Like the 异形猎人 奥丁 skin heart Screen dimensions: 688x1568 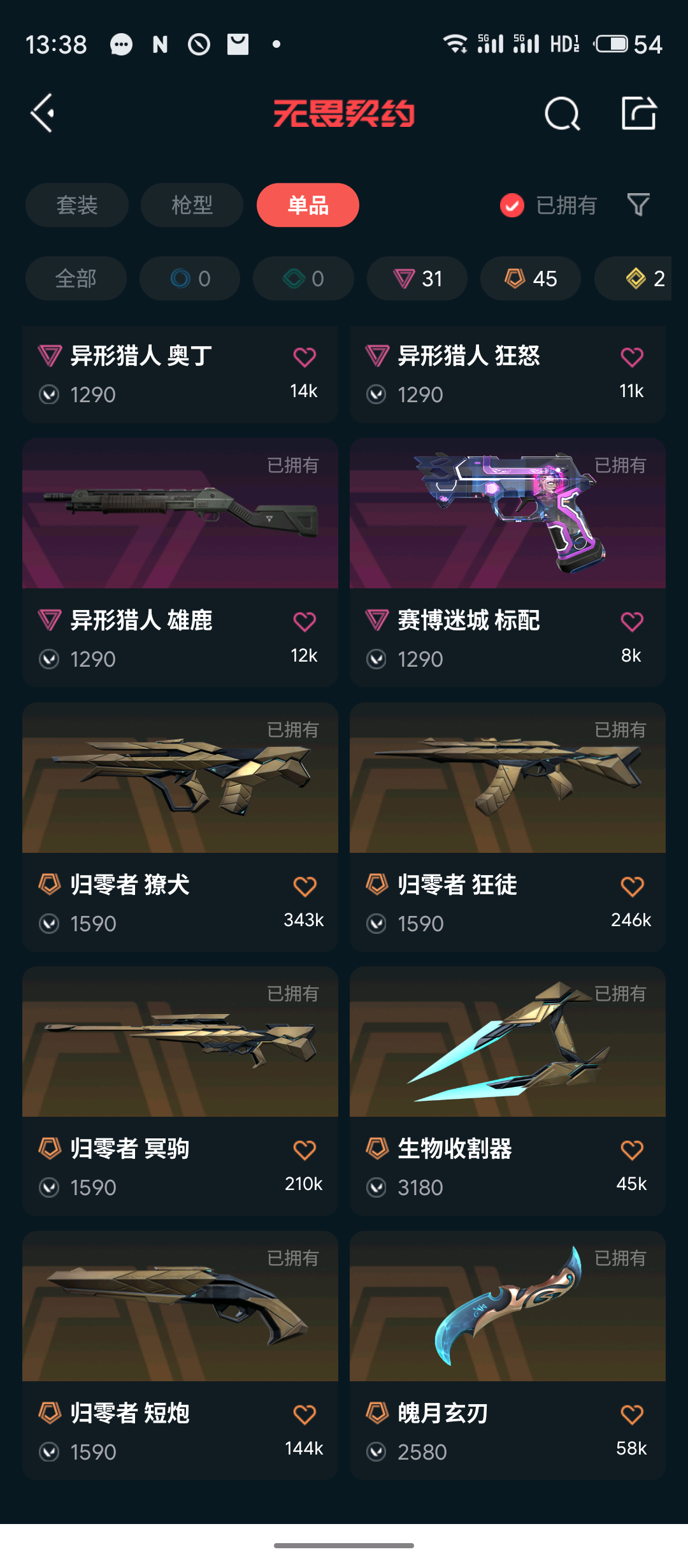(x=305, y=357)
